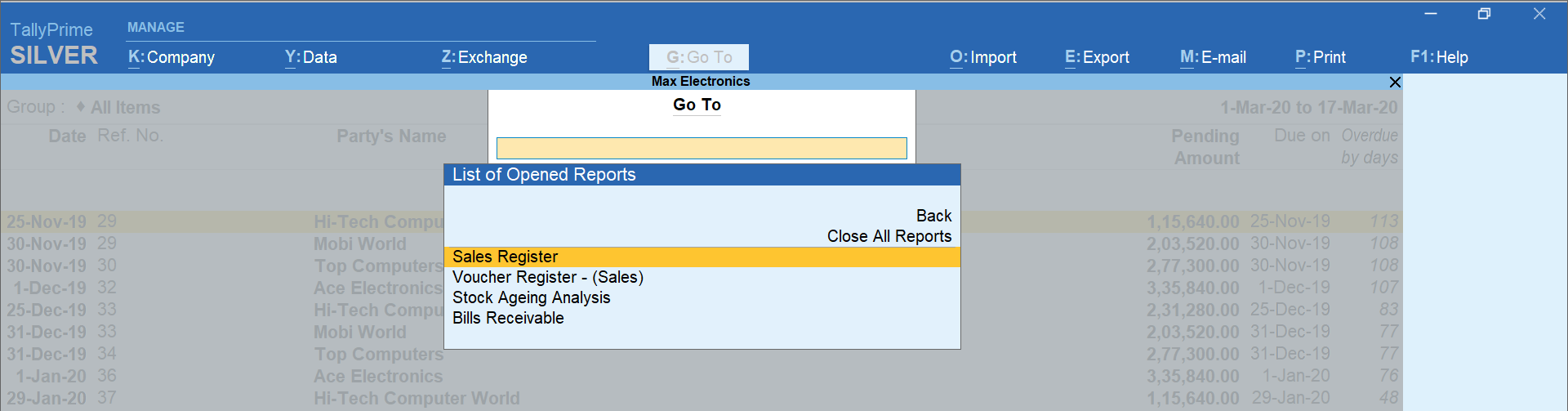Select Back in opened reports list
The height and width of the screenshot is (411, 1568).
(933, 216)
